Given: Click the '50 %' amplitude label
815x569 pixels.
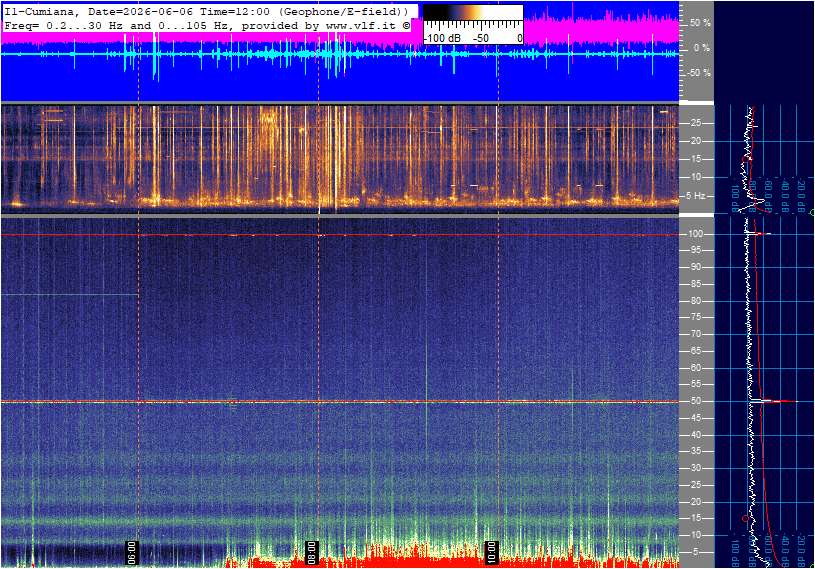Looking at the screenshot, I should [x=700, y=23].
